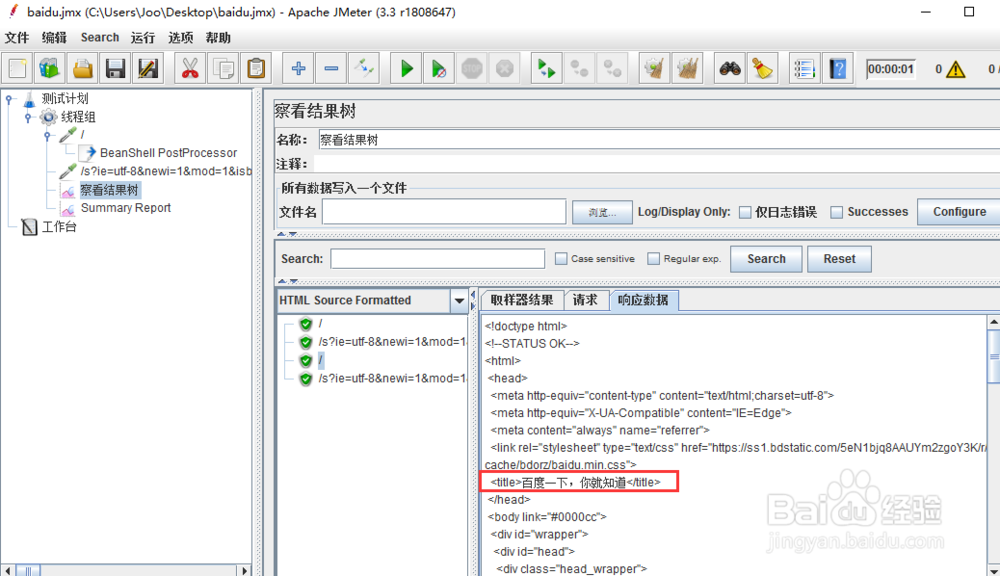The width and height of the screenshot is (1000, 576).
Task: Click the Reset button
Action: click(x=839, y=258)
